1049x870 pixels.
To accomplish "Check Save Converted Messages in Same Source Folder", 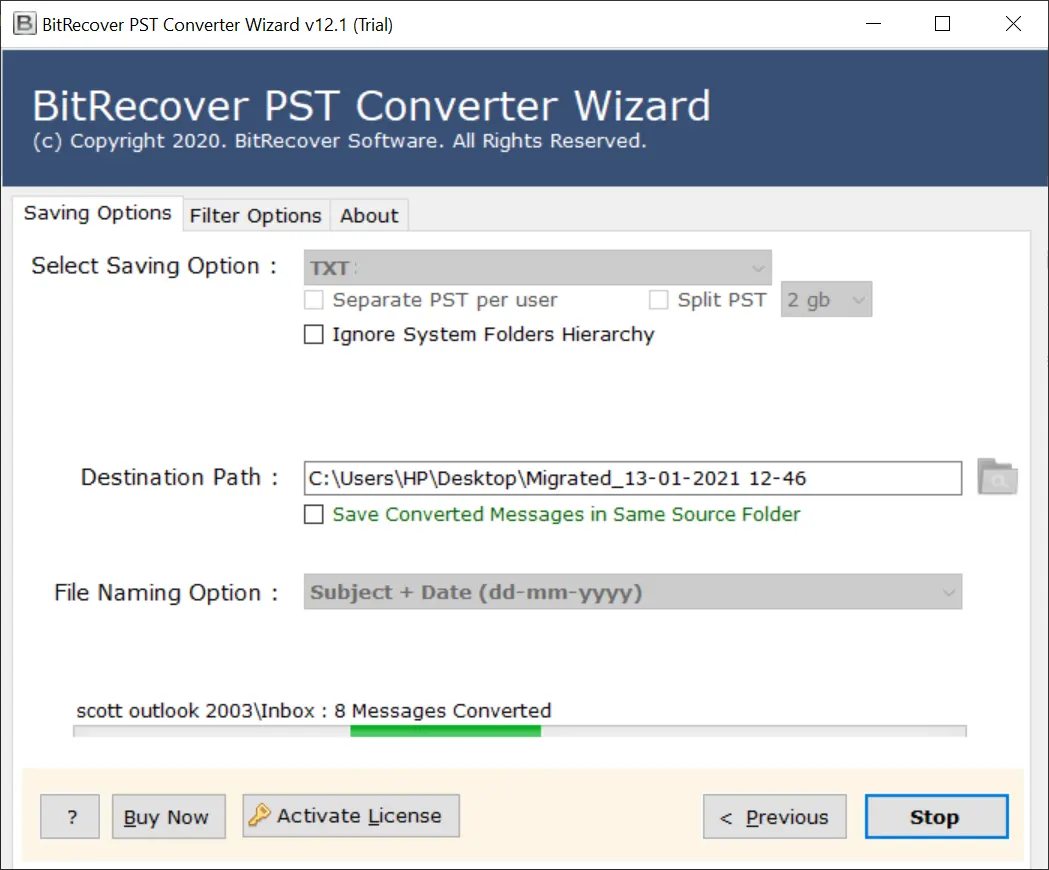I will (x=314, y=515).
